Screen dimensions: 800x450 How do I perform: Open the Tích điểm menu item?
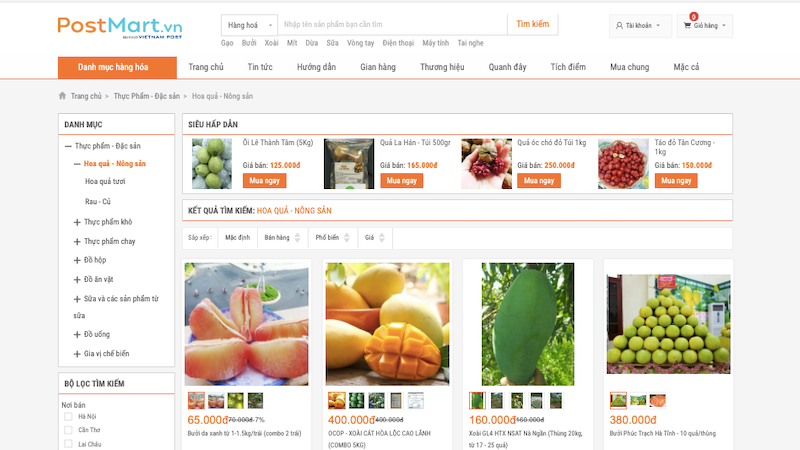coord(568,67)
